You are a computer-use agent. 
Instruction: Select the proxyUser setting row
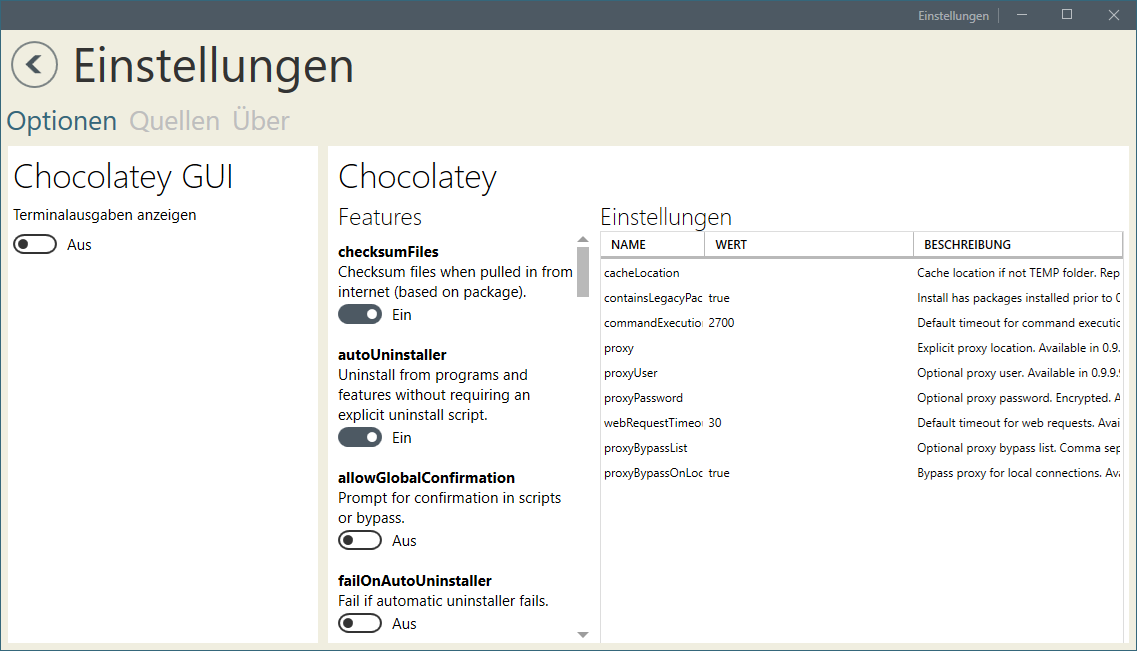click(861, 373)
